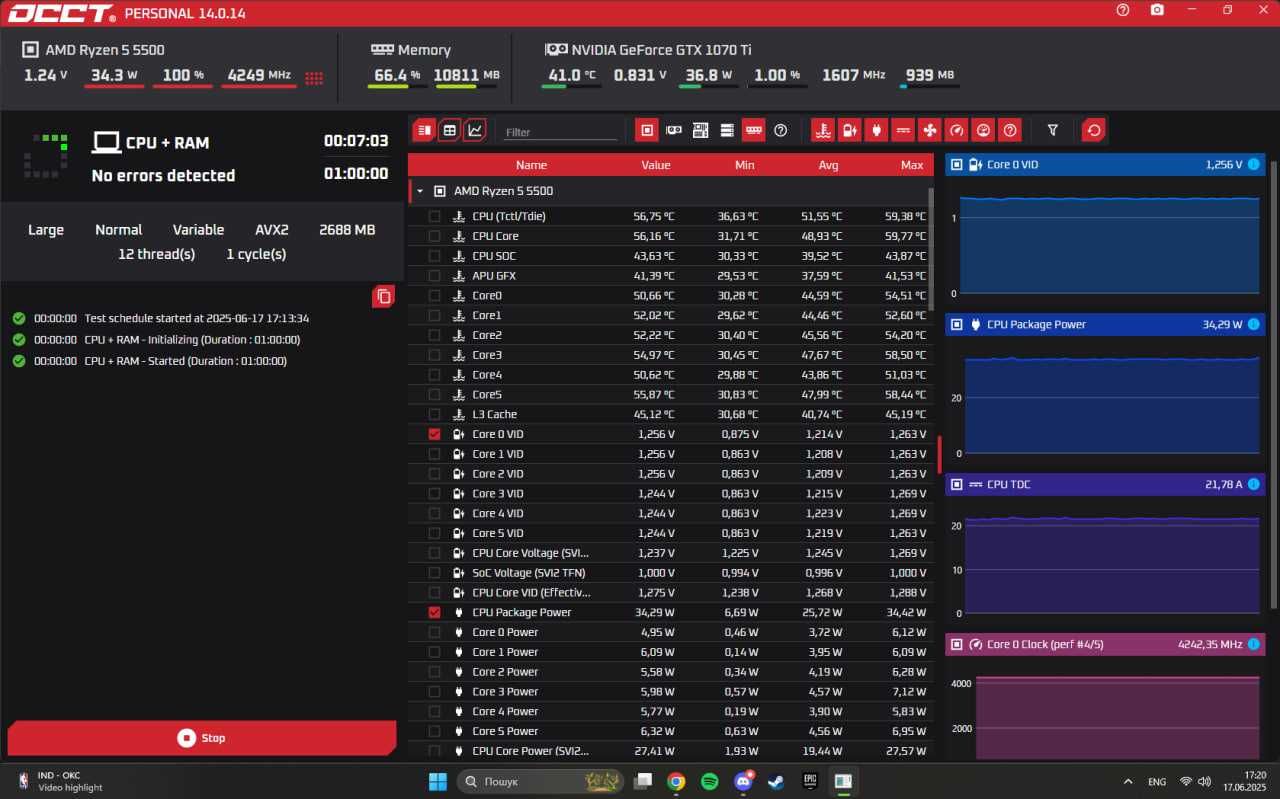Copy the test log to clipboard

coord(384,296)
